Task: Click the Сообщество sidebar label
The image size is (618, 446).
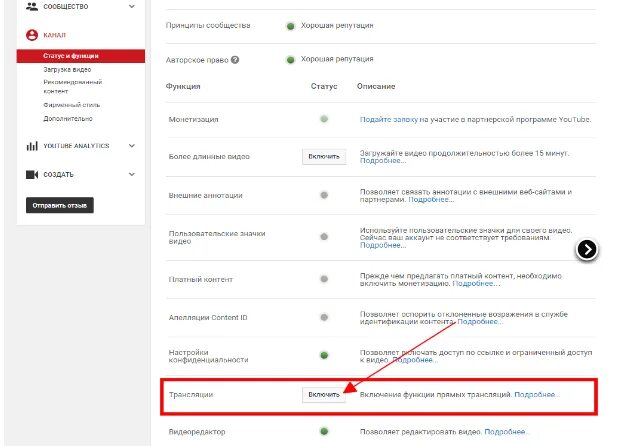Action: pyautogui.click(x=66, y=6)
